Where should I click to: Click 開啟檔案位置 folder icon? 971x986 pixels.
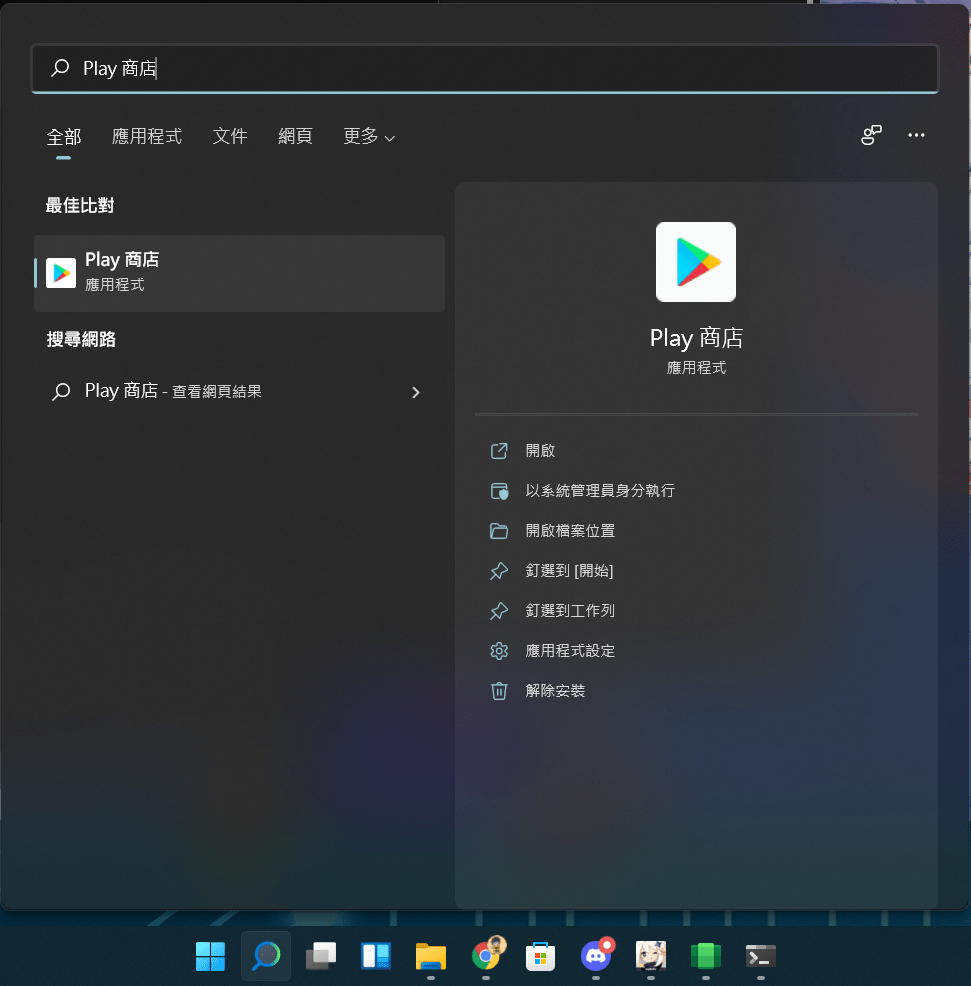click(499, 531)
